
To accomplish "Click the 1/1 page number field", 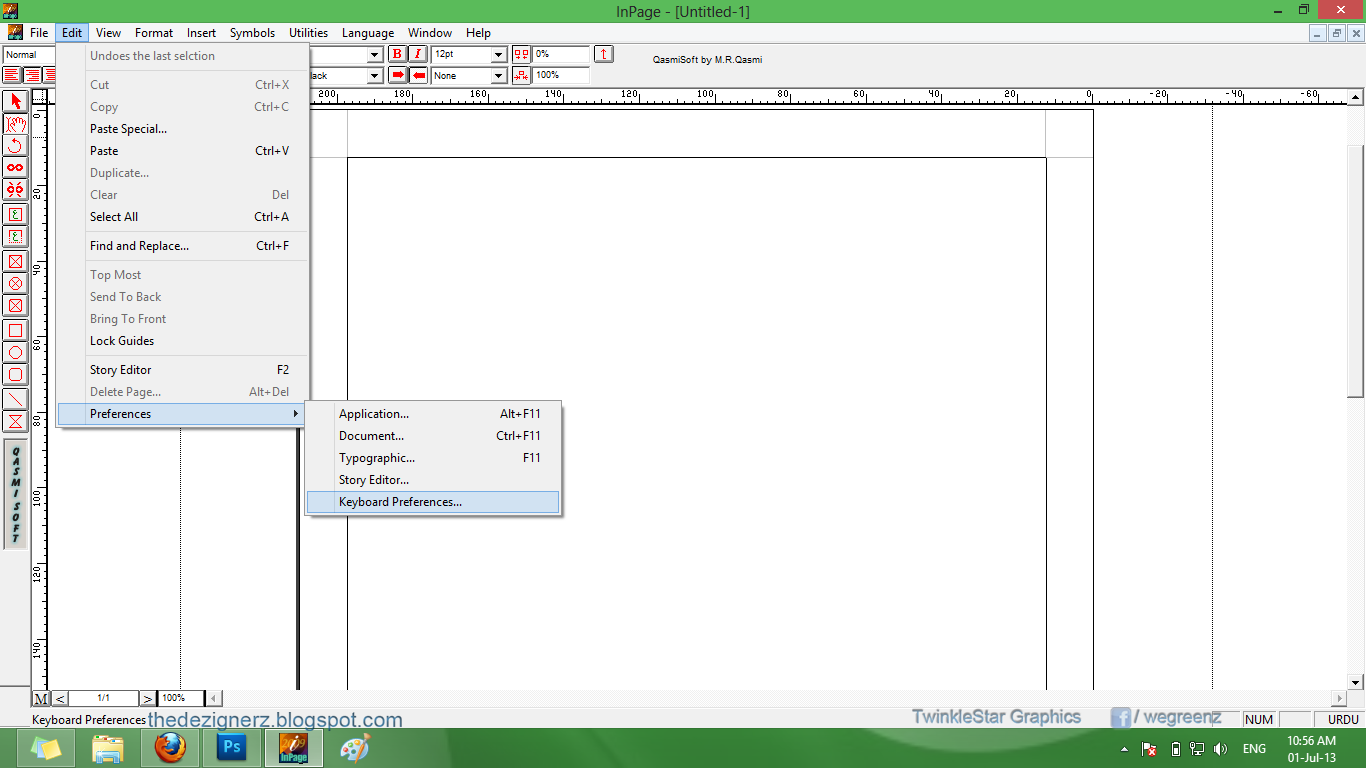I will [x=103, y=698].
